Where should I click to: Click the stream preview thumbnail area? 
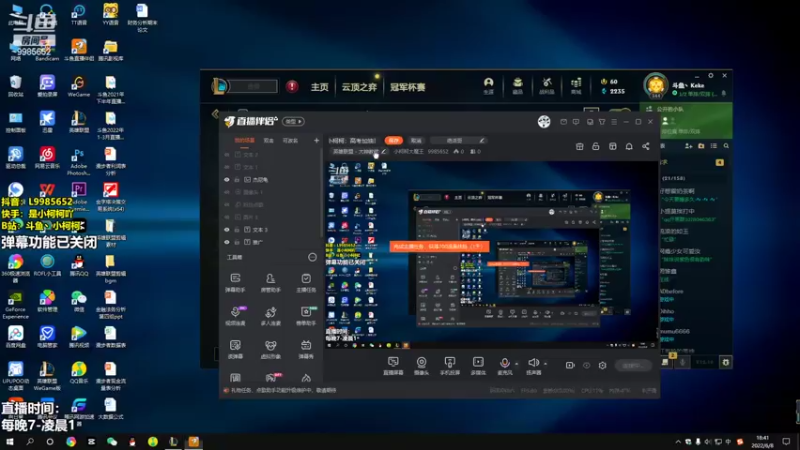pos(491,255)
